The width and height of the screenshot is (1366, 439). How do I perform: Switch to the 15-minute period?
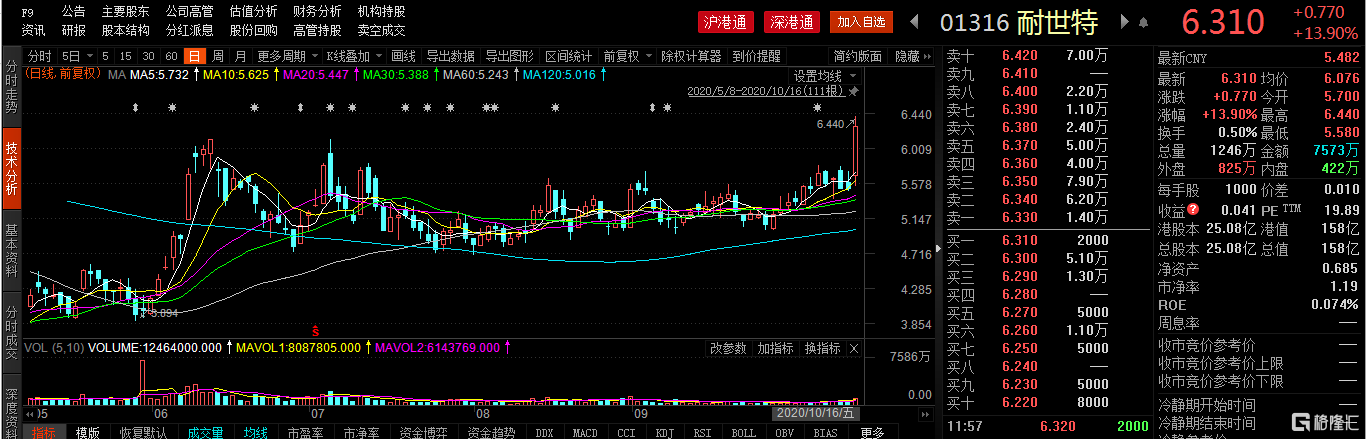pyautogui.click(x=125, y=56)
